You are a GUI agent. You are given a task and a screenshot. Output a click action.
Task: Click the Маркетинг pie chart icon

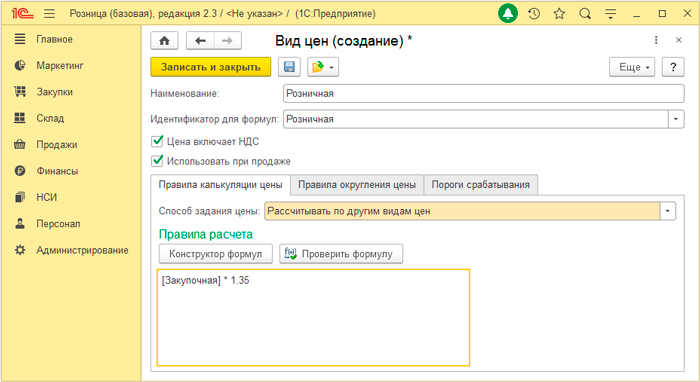[x=20, y=65]
